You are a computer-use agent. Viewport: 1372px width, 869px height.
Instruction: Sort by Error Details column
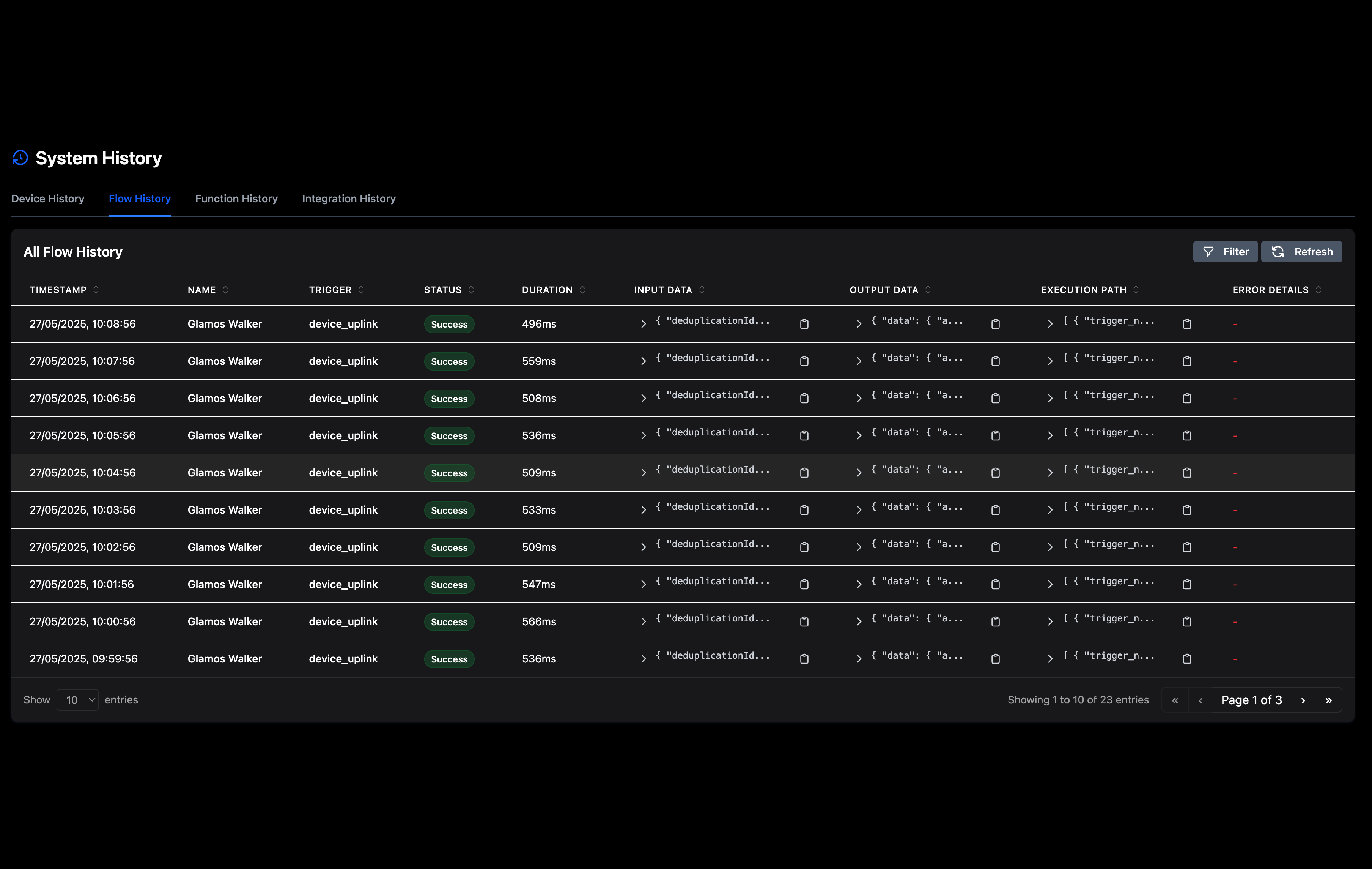click(1318, 290)
